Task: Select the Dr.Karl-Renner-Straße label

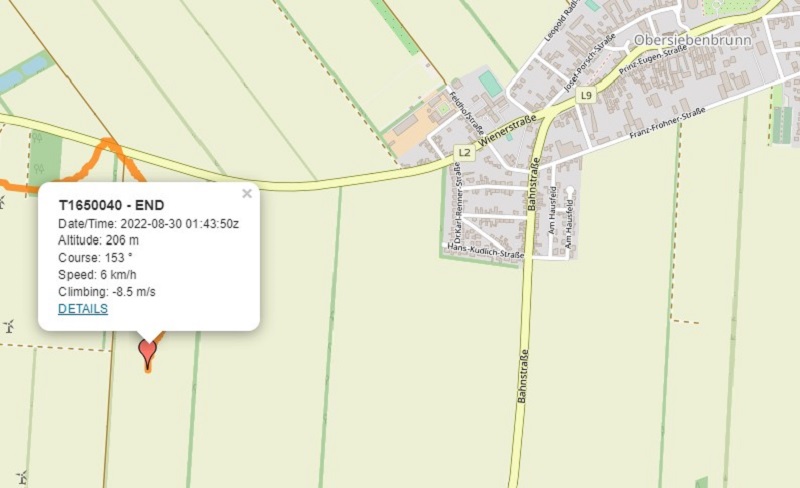Action: 457,203
